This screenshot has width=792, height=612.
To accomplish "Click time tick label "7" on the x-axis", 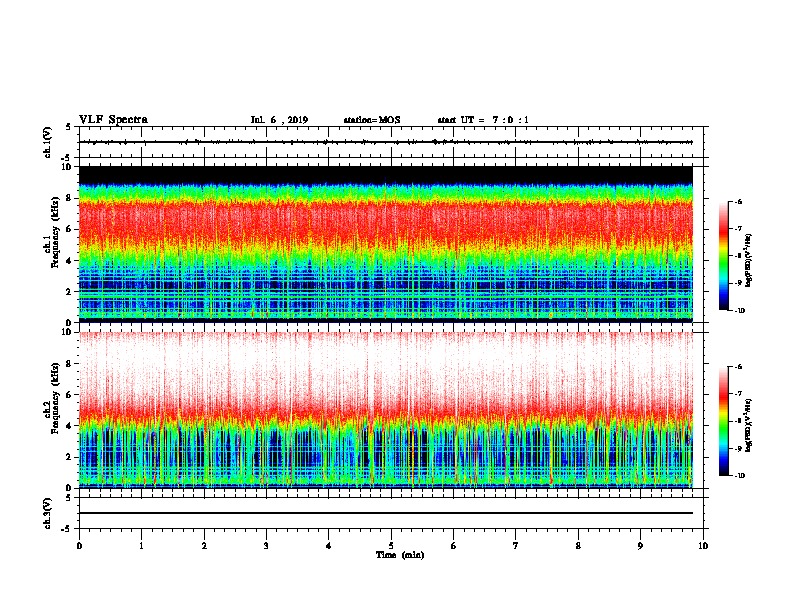I will pyautogui.click(x=516, y=546).
